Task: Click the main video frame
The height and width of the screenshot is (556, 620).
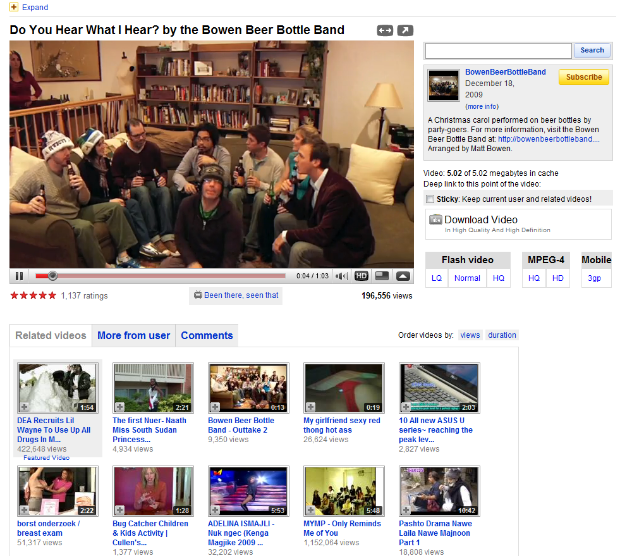Action: point(212,154)
